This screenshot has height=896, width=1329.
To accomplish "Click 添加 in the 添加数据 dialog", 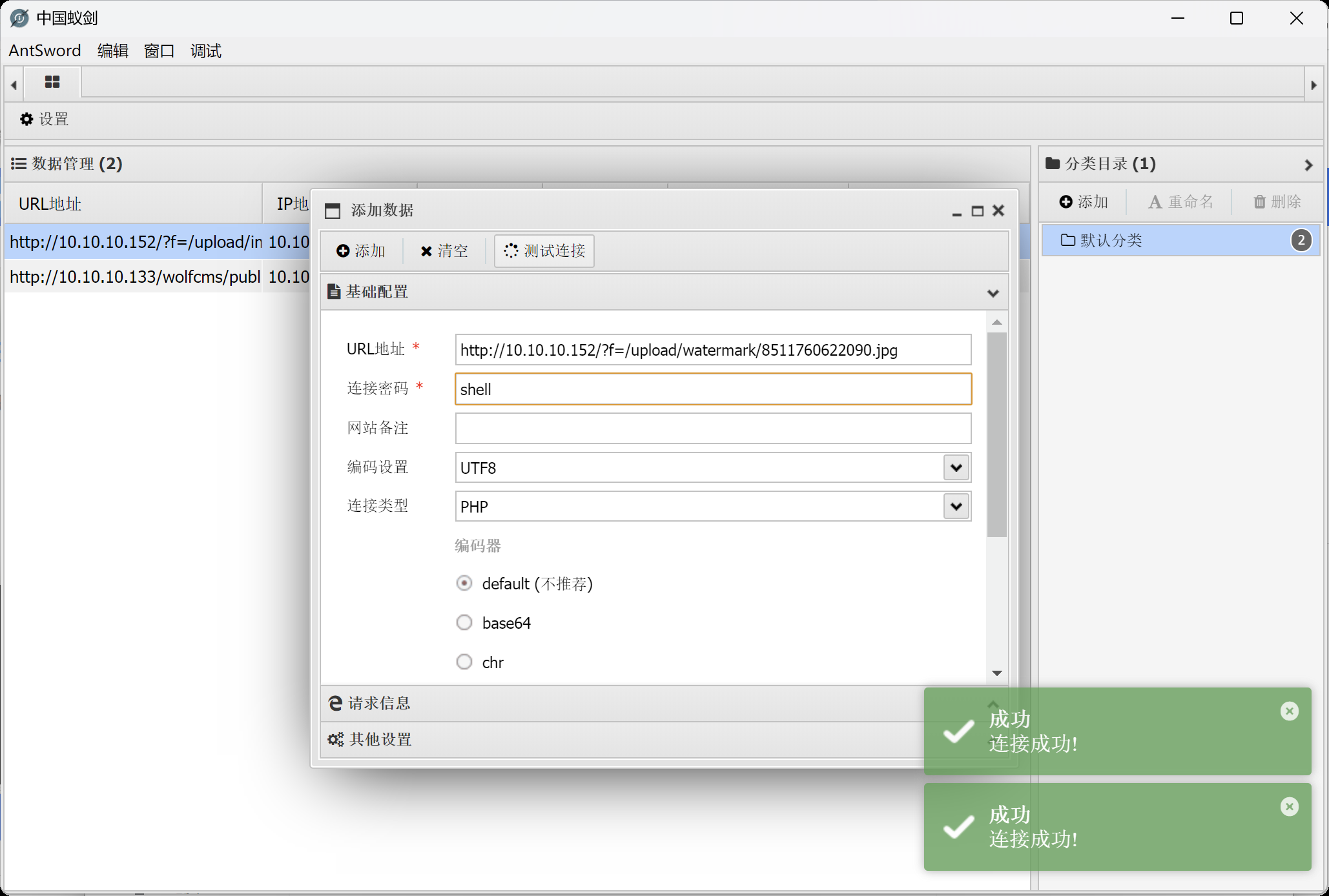I will (361, 250).
